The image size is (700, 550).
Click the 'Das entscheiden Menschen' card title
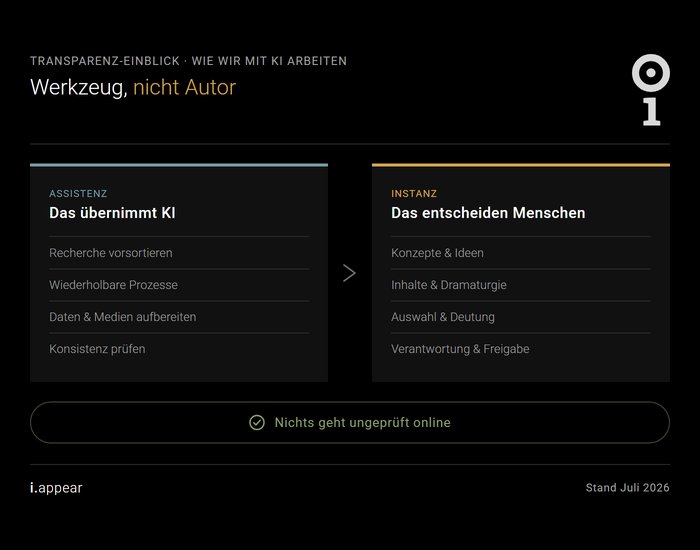coord(488,213)
